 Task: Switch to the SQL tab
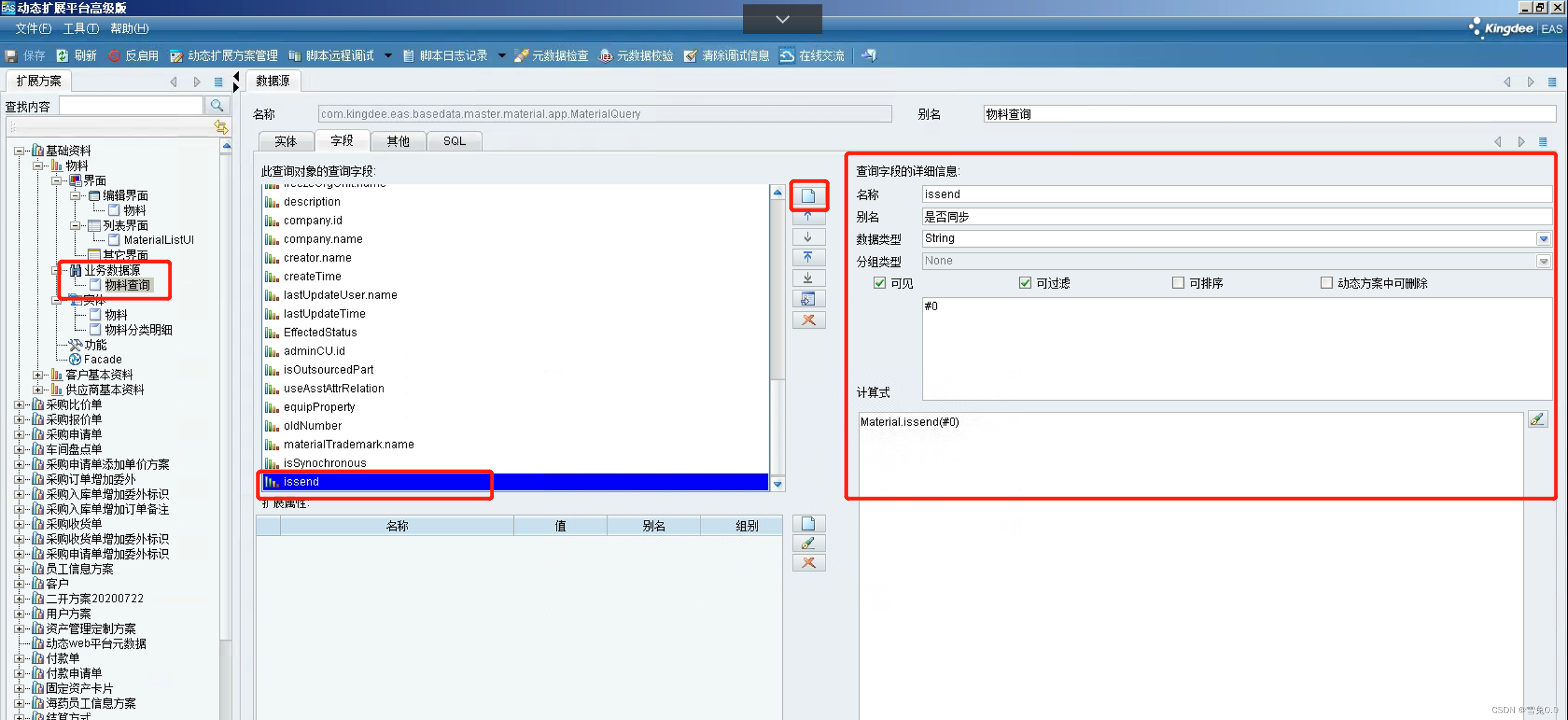click(x=454, y=141)
